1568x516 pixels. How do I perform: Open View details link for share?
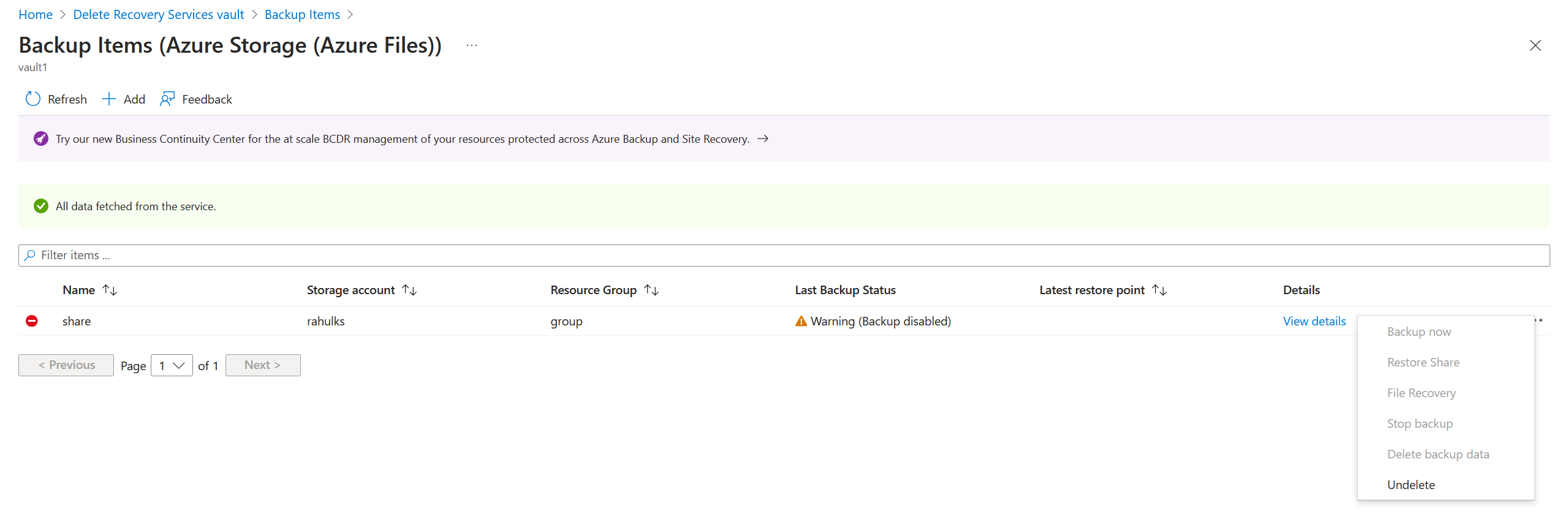point(1314,321)
